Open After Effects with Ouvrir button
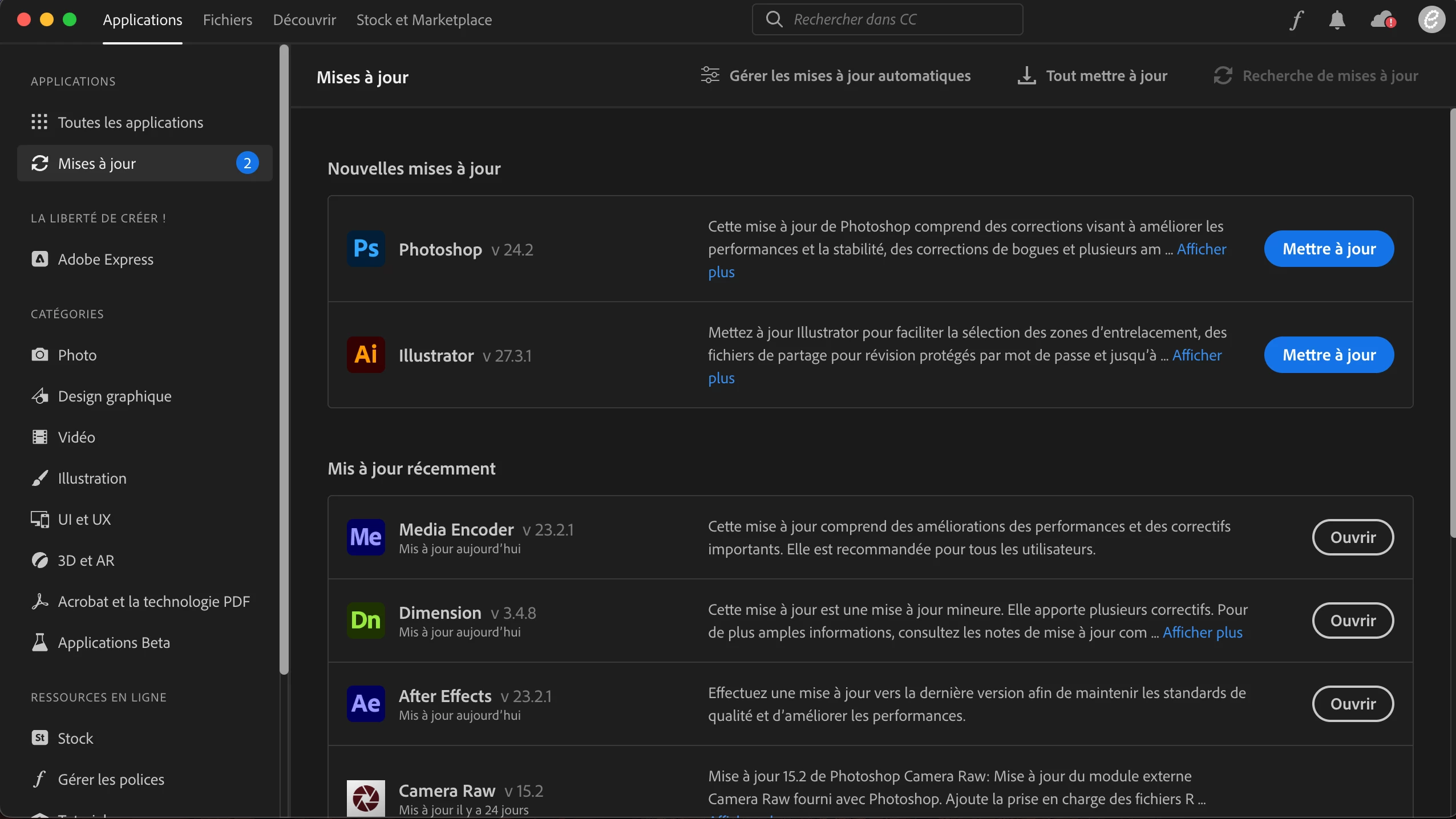 1353,704
